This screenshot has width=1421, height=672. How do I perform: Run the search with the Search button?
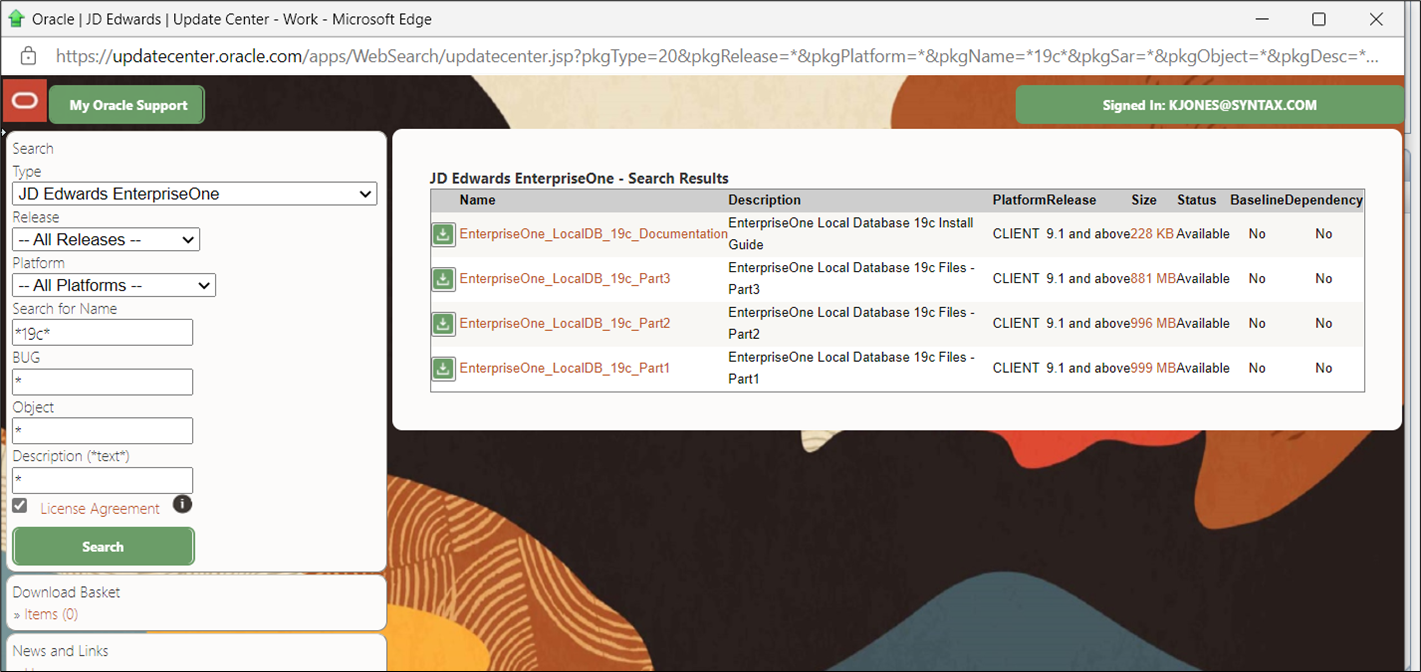pyautogui.click(x=103, y=547)
